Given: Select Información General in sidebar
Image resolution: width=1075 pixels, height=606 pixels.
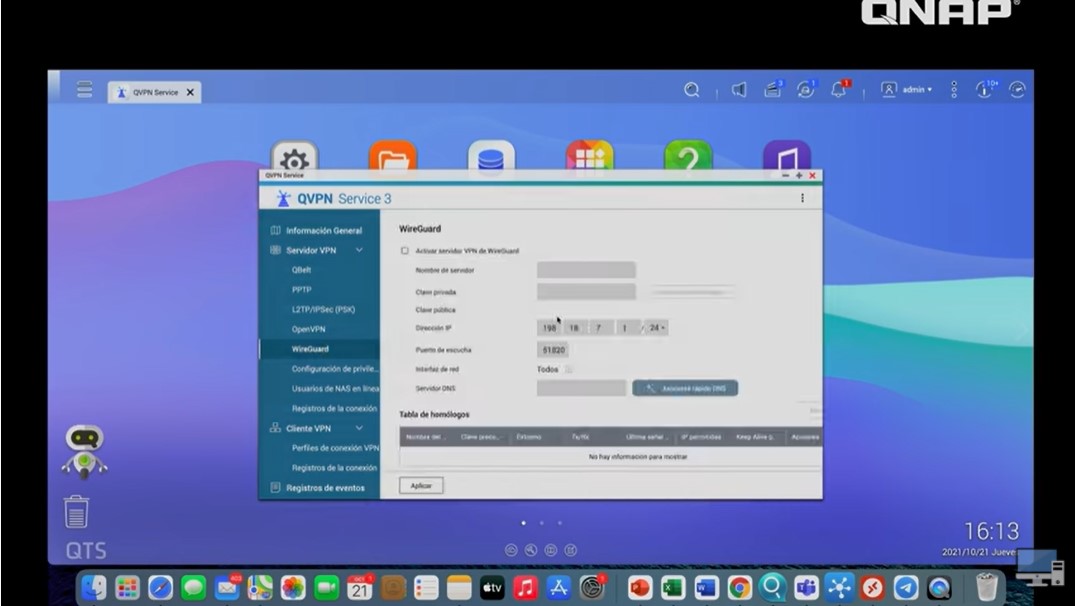Looking at the screenshot, I should [x=324, y=230].
